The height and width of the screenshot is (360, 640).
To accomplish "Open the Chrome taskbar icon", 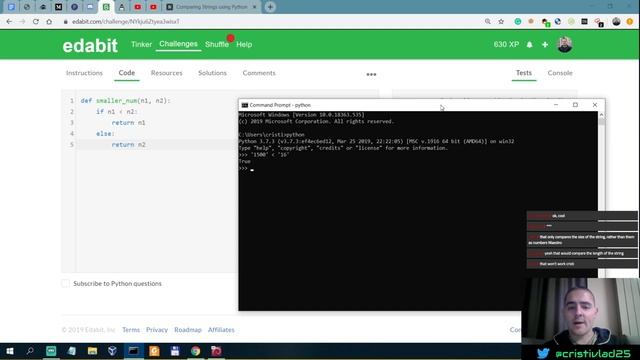I will pos(196,351).
